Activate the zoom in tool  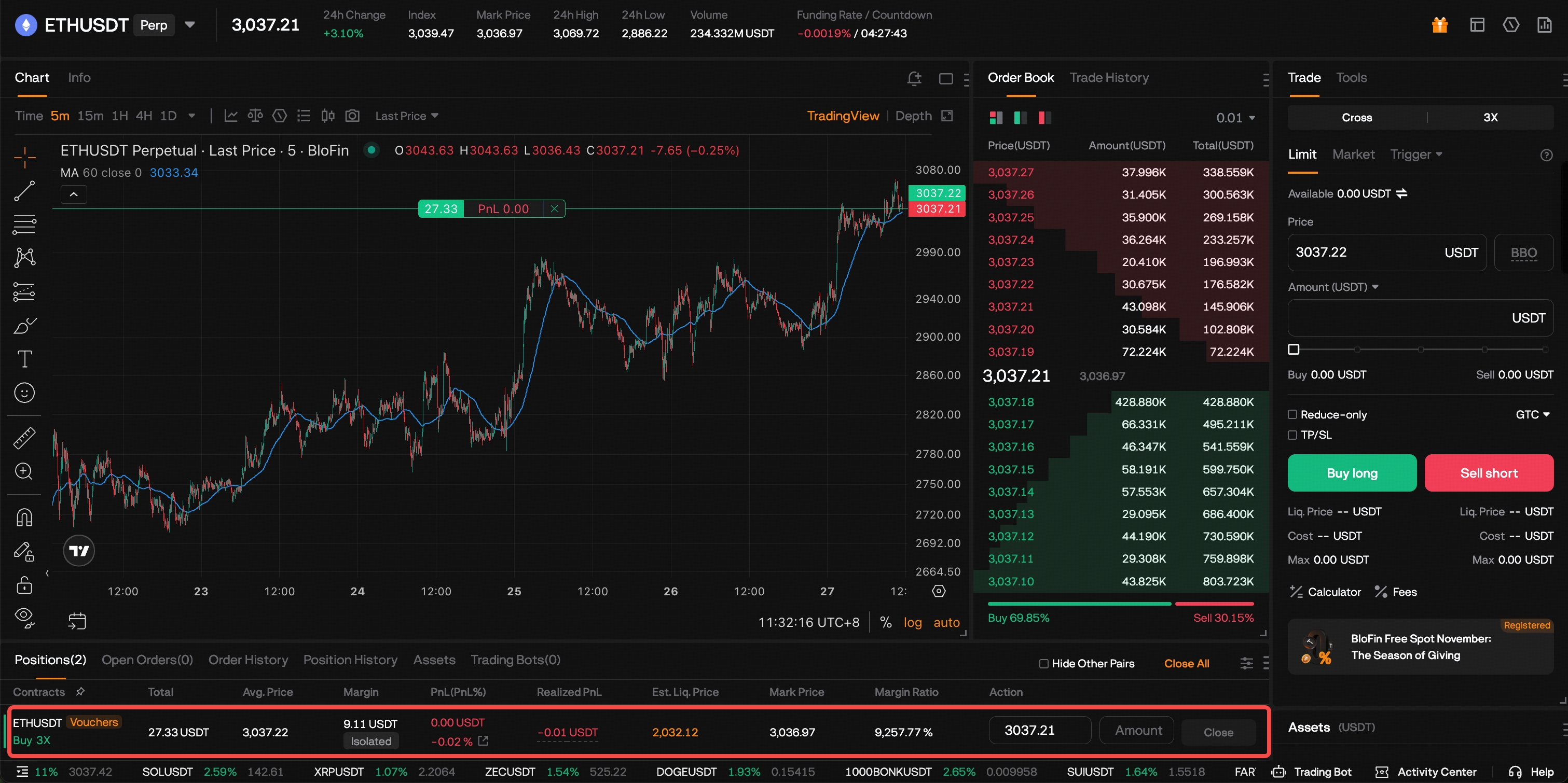24,471
